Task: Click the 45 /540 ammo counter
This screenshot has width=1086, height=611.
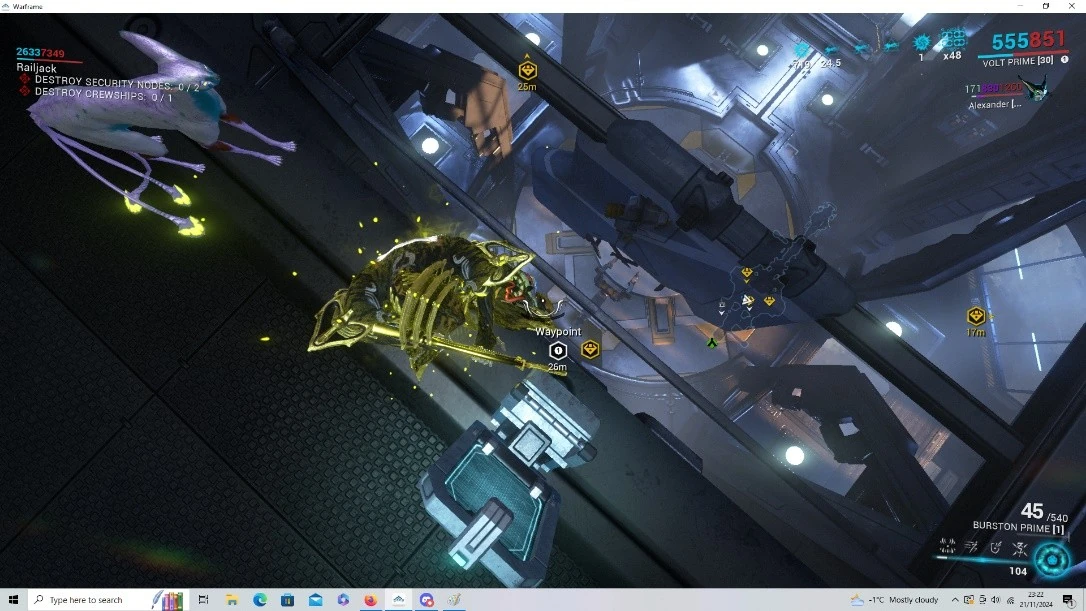Action: [1043, 512]
